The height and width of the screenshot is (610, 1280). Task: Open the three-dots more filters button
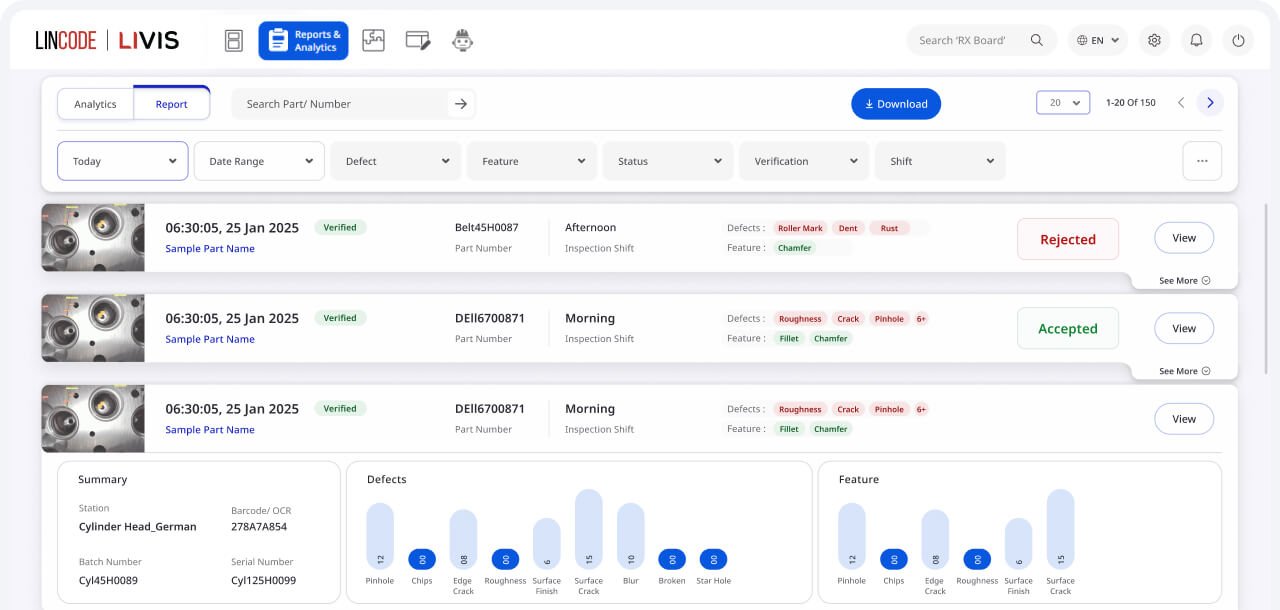(x=1202, y=161)
